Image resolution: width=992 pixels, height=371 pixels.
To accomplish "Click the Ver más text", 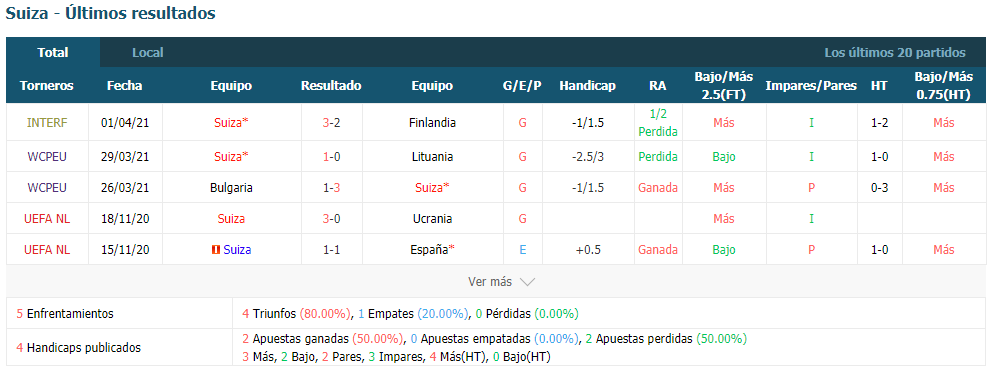I will tap(490, 282).
